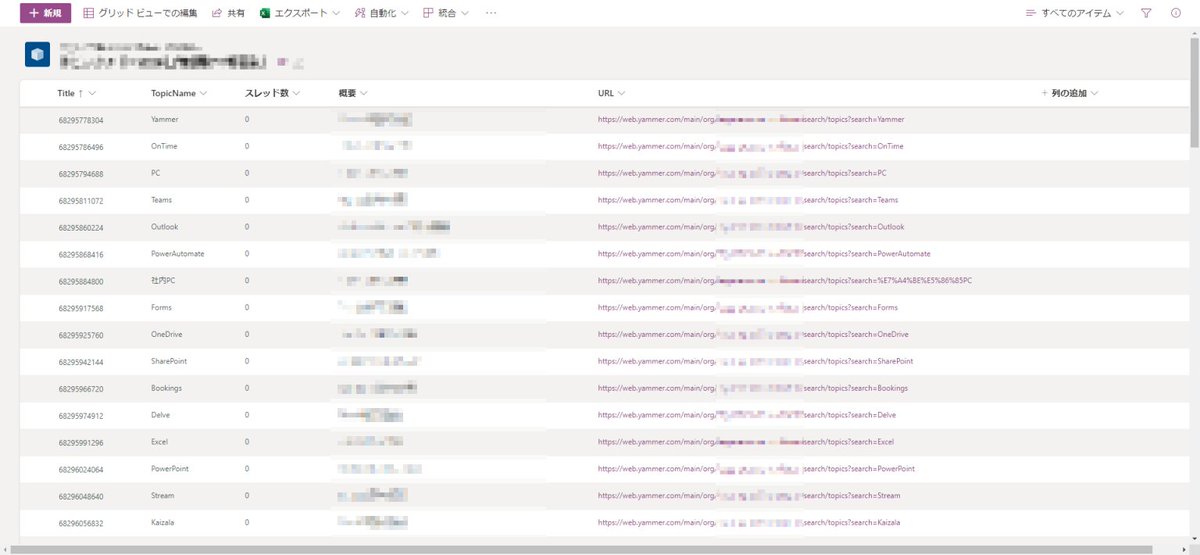This screenshot has height=555, width=1200.
Task: Expand the Export (エクスポート) dropdown arrow
Action: pos(335,13)
